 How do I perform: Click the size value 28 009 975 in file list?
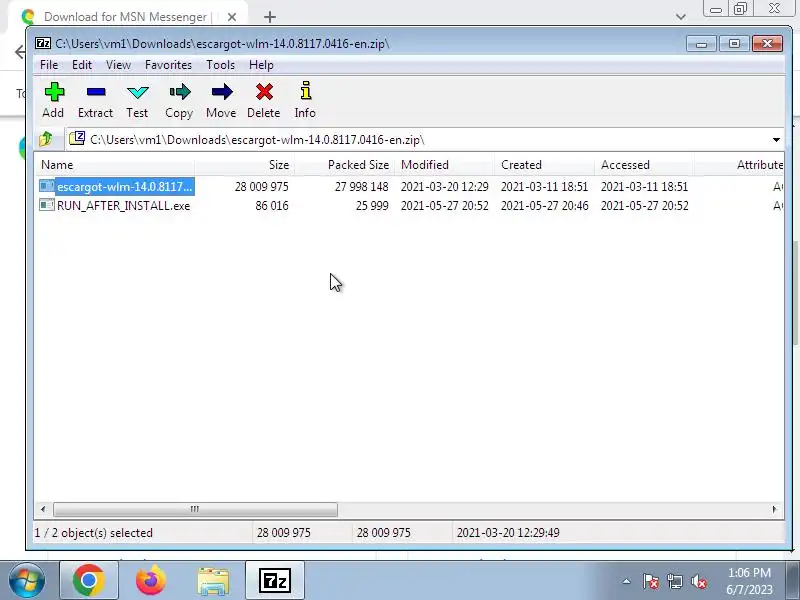pyautogui.click(x=261, y=187)
